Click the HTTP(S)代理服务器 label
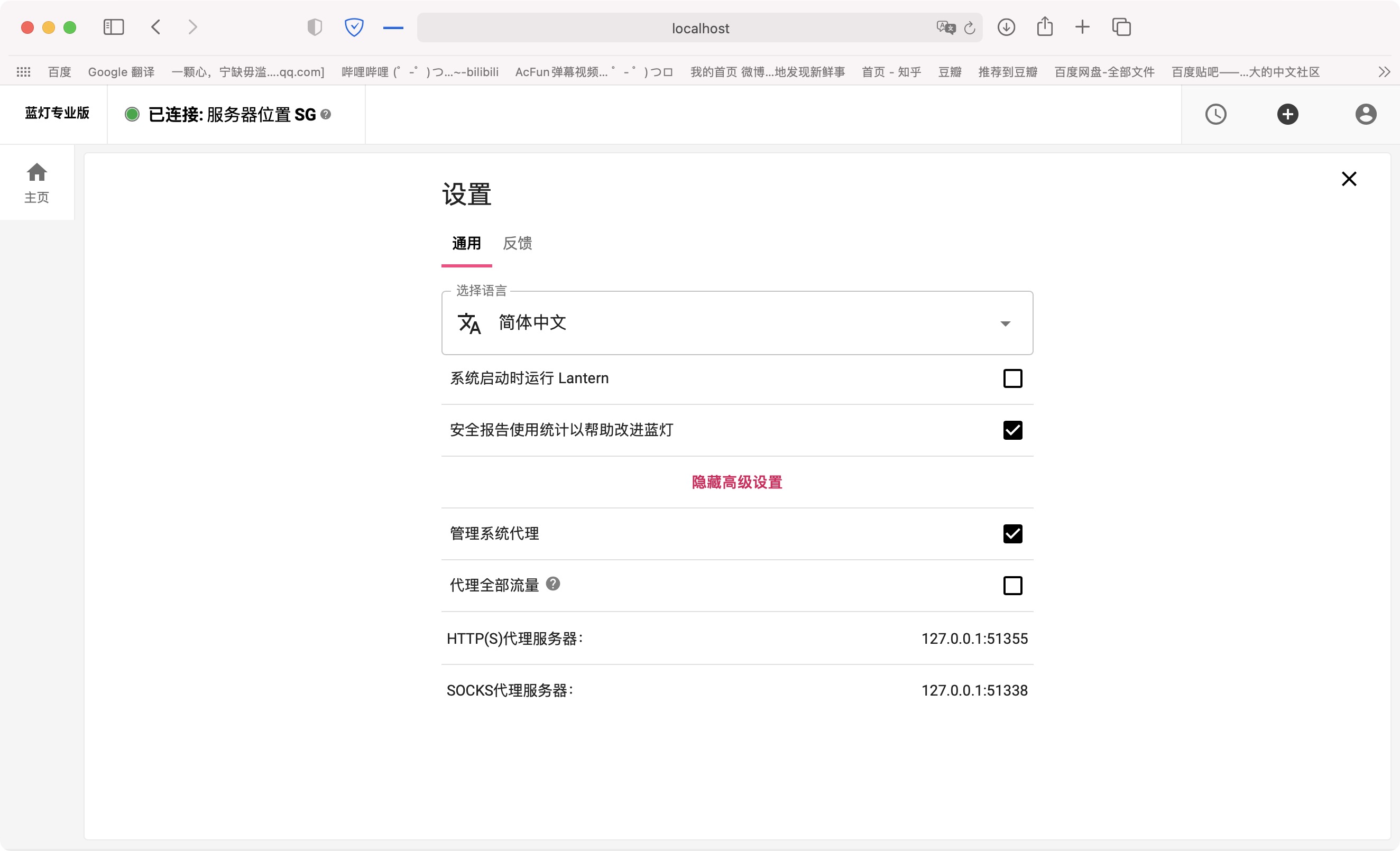This screenshot has height=851, width=1400. 515,639
